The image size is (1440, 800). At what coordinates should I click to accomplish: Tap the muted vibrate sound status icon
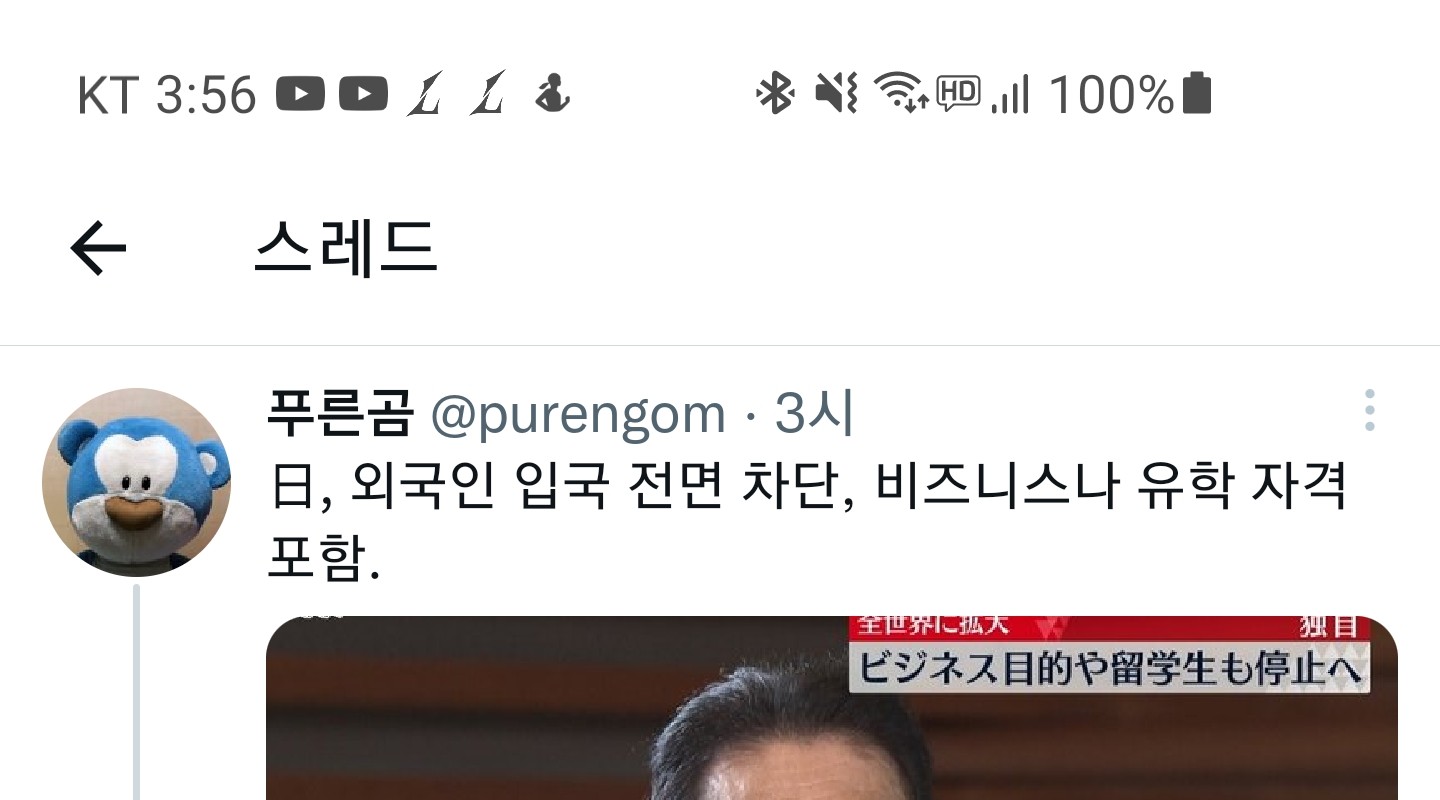(836, 94)
